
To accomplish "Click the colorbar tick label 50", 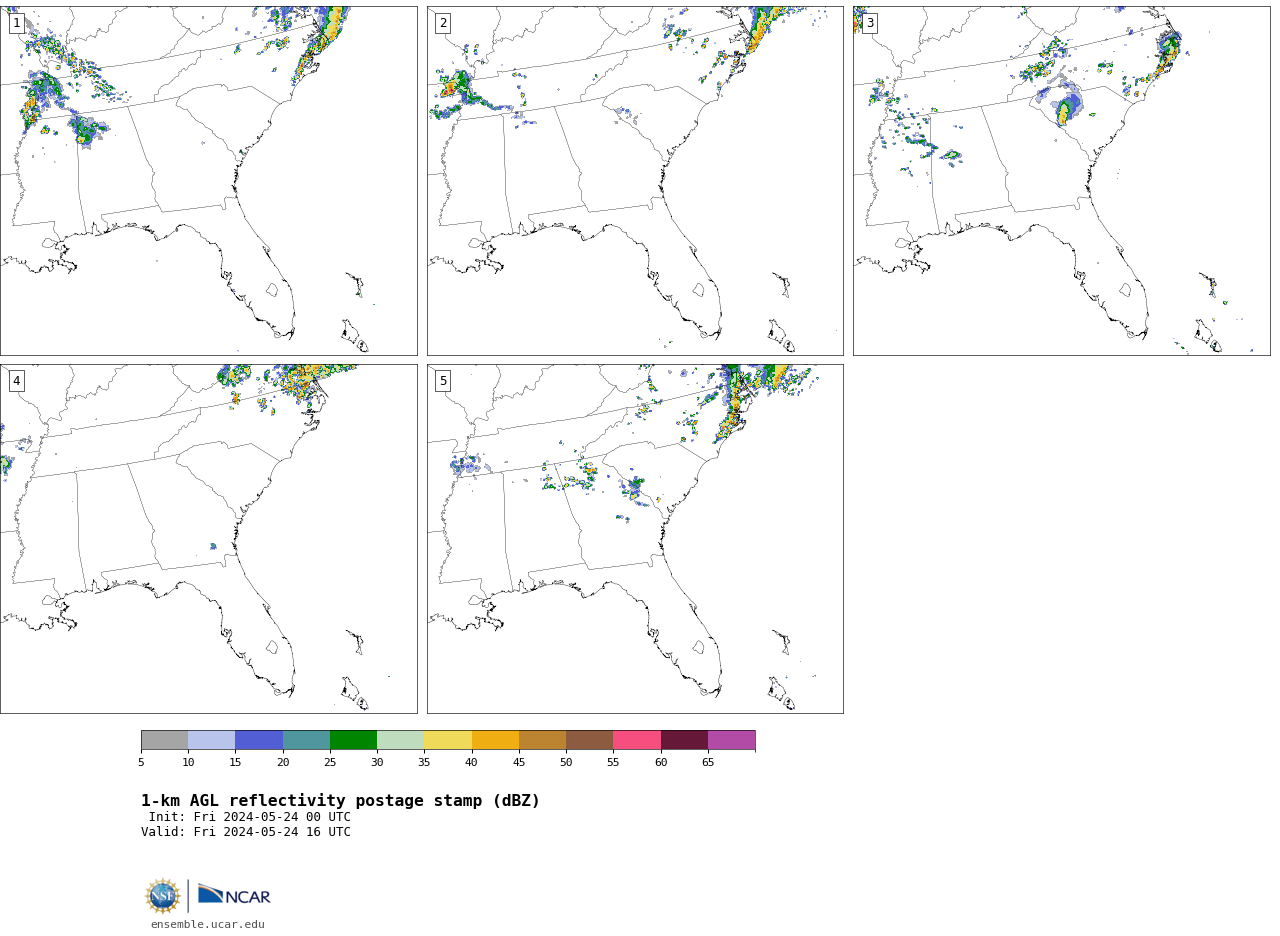I will [566, 763].
